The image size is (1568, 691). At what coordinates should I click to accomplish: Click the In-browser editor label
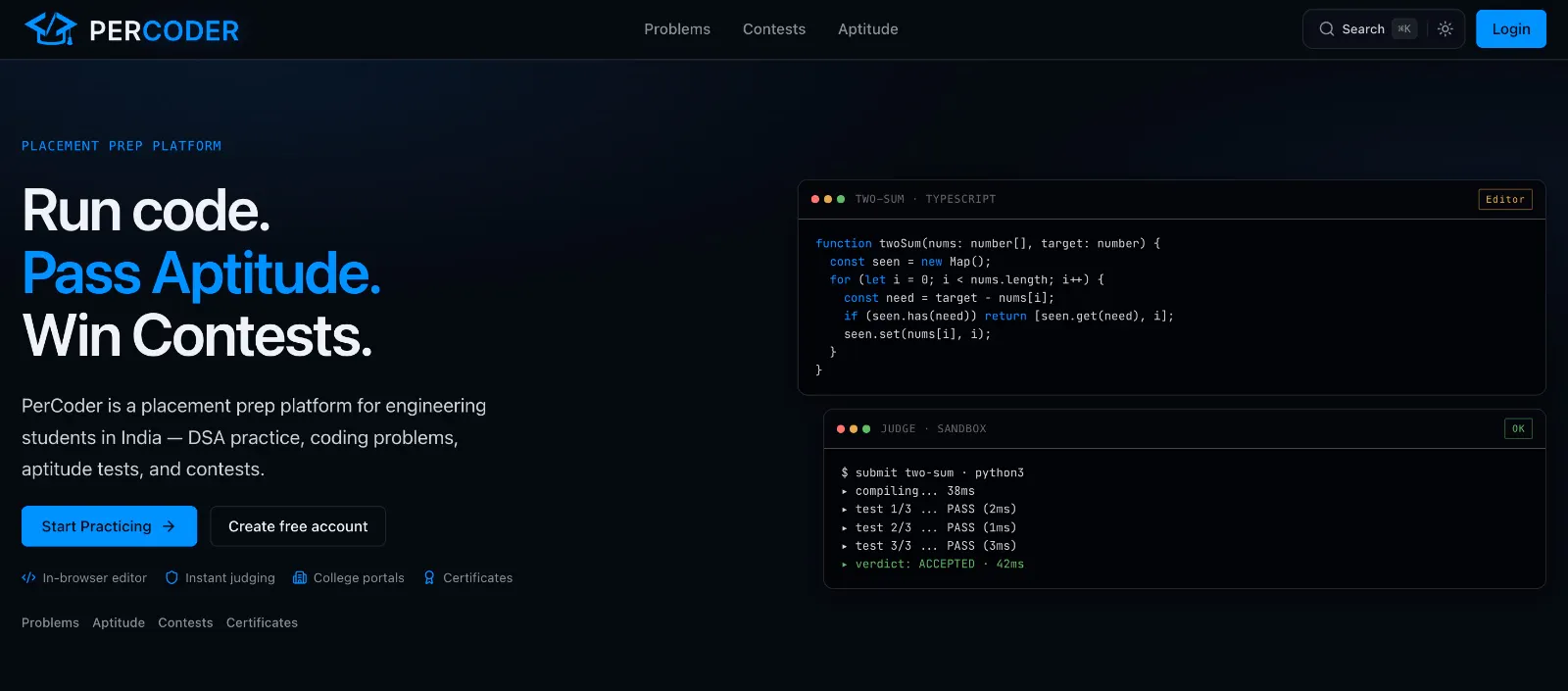point(95,578)
